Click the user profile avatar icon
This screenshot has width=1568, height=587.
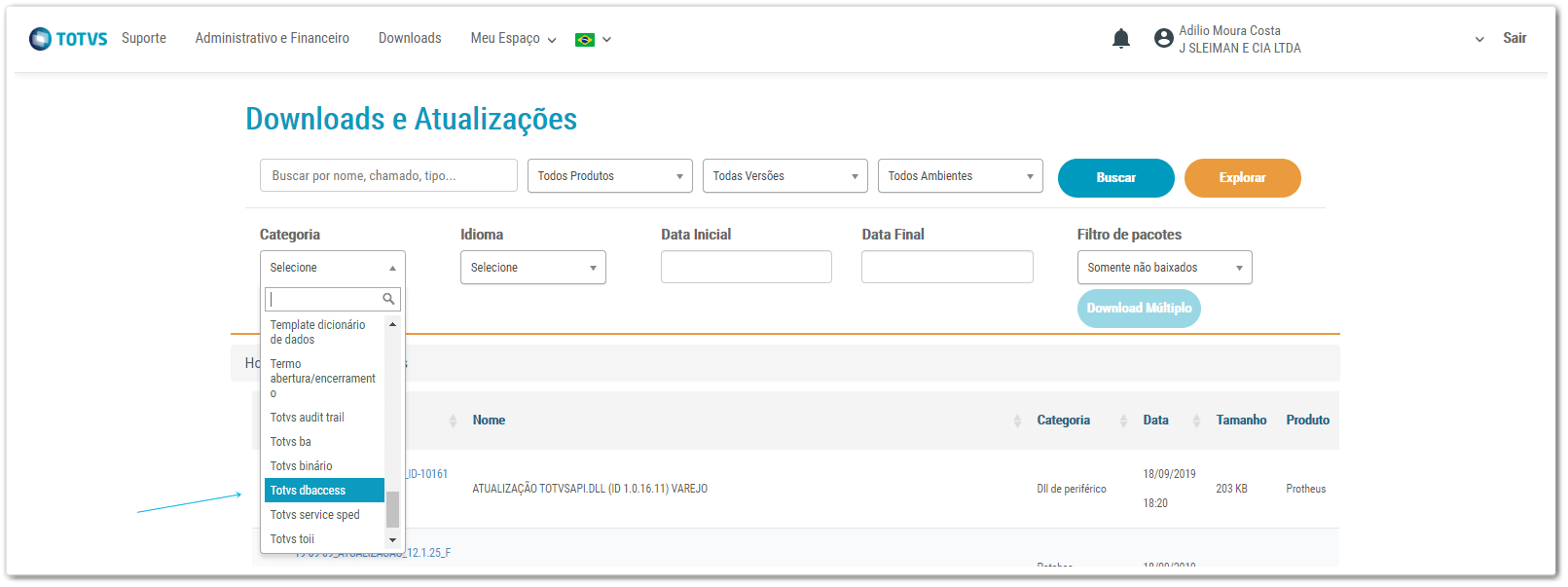(1163, 38)
